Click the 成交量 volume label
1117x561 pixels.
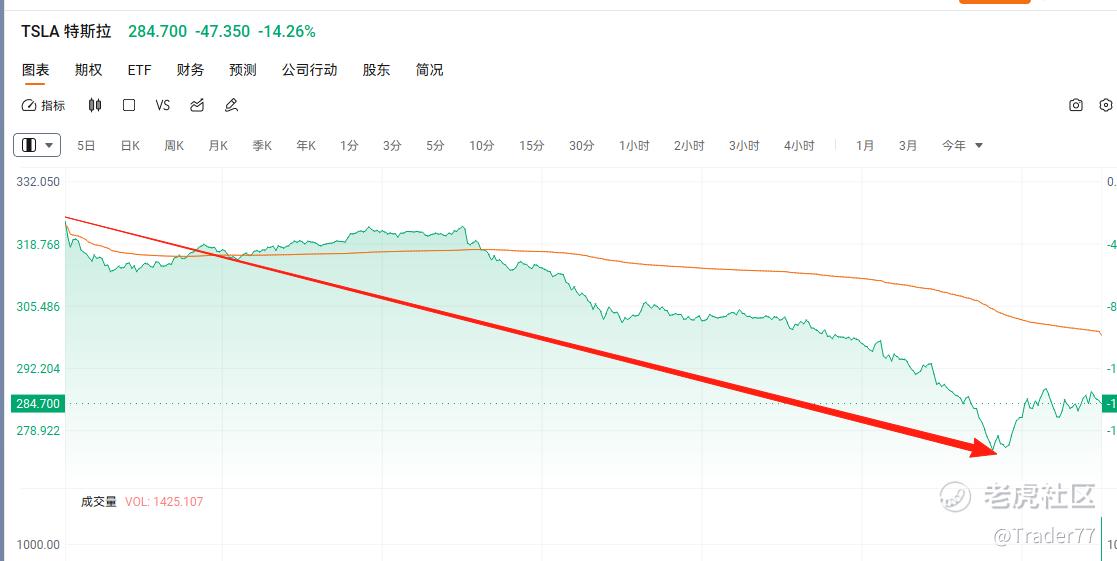[98, 501]
